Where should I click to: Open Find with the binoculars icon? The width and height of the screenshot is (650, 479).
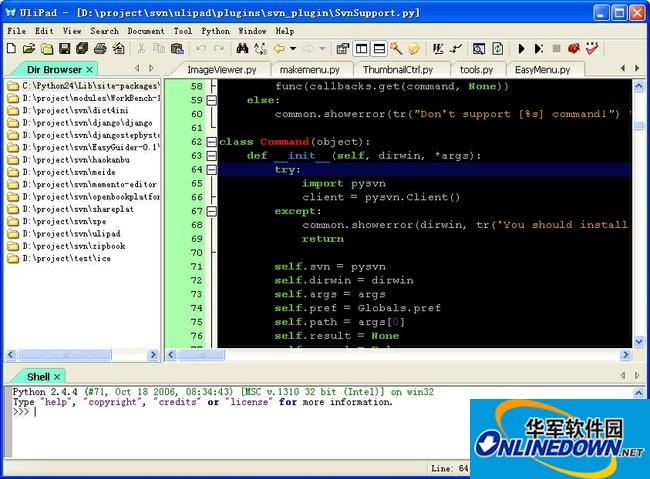[242, 49]
